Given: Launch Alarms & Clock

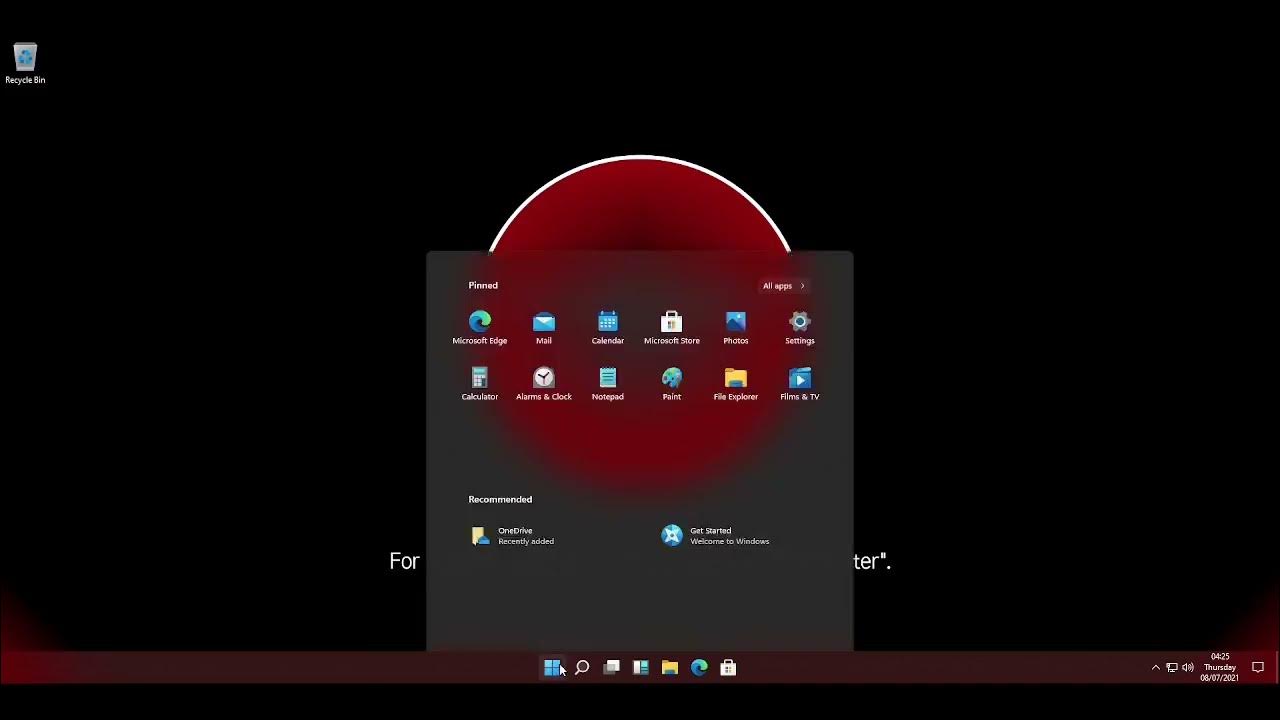Looking at the screenshot, I should click(x=544, y=384).
